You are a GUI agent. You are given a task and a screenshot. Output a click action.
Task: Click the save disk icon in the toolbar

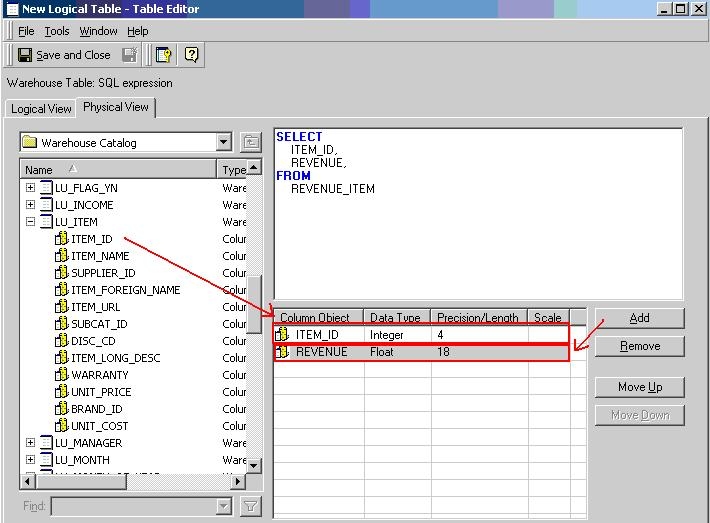pyautogui.click(x=130, y=55)
